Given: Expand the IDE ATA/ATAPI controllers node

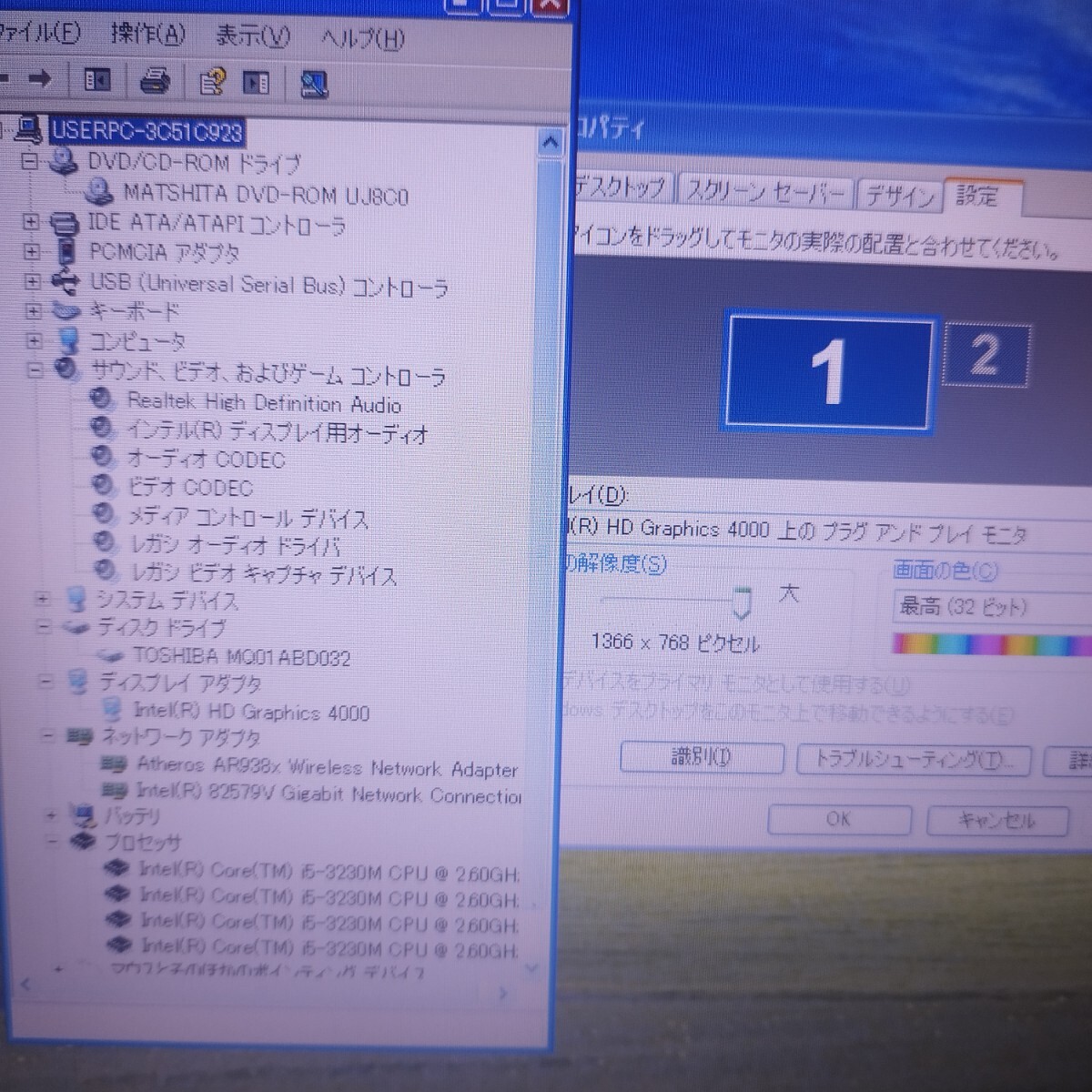Looking at the screenshot, I should coord(31,222).
